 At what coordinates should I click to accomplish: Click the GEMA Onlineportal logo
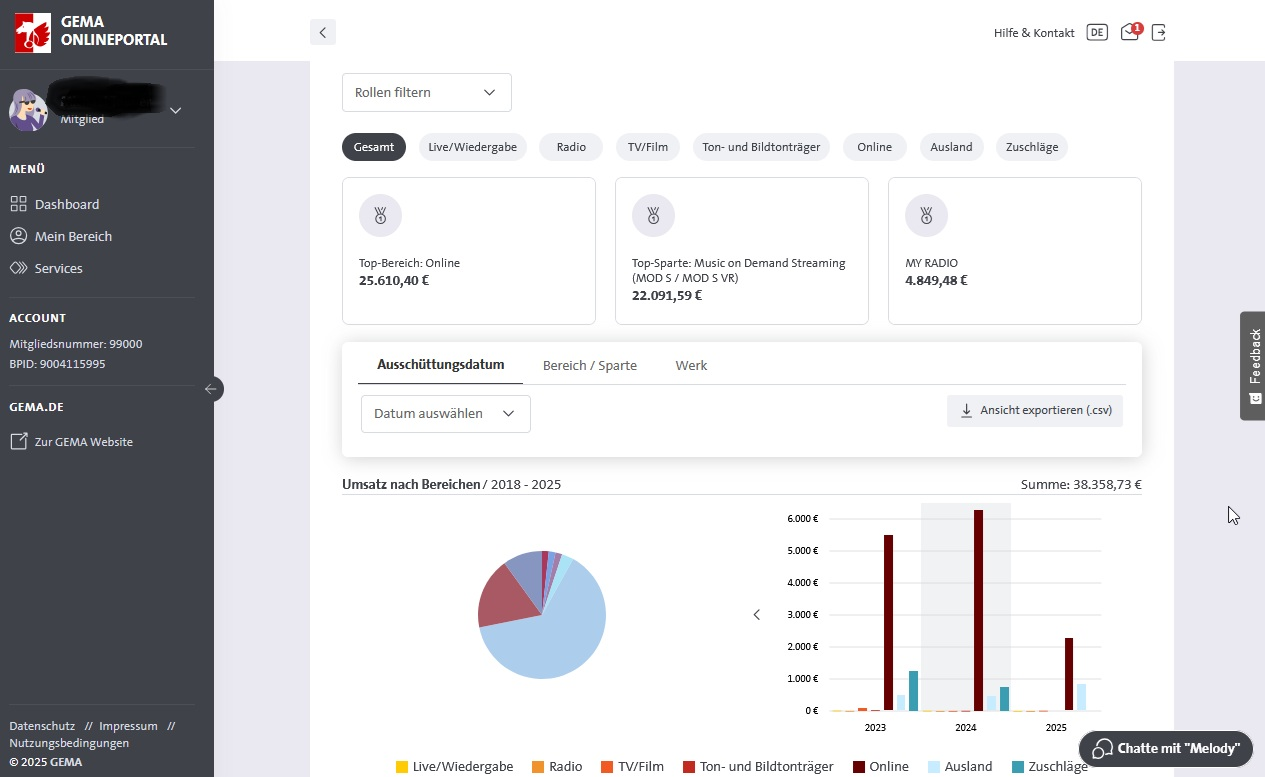91,32
